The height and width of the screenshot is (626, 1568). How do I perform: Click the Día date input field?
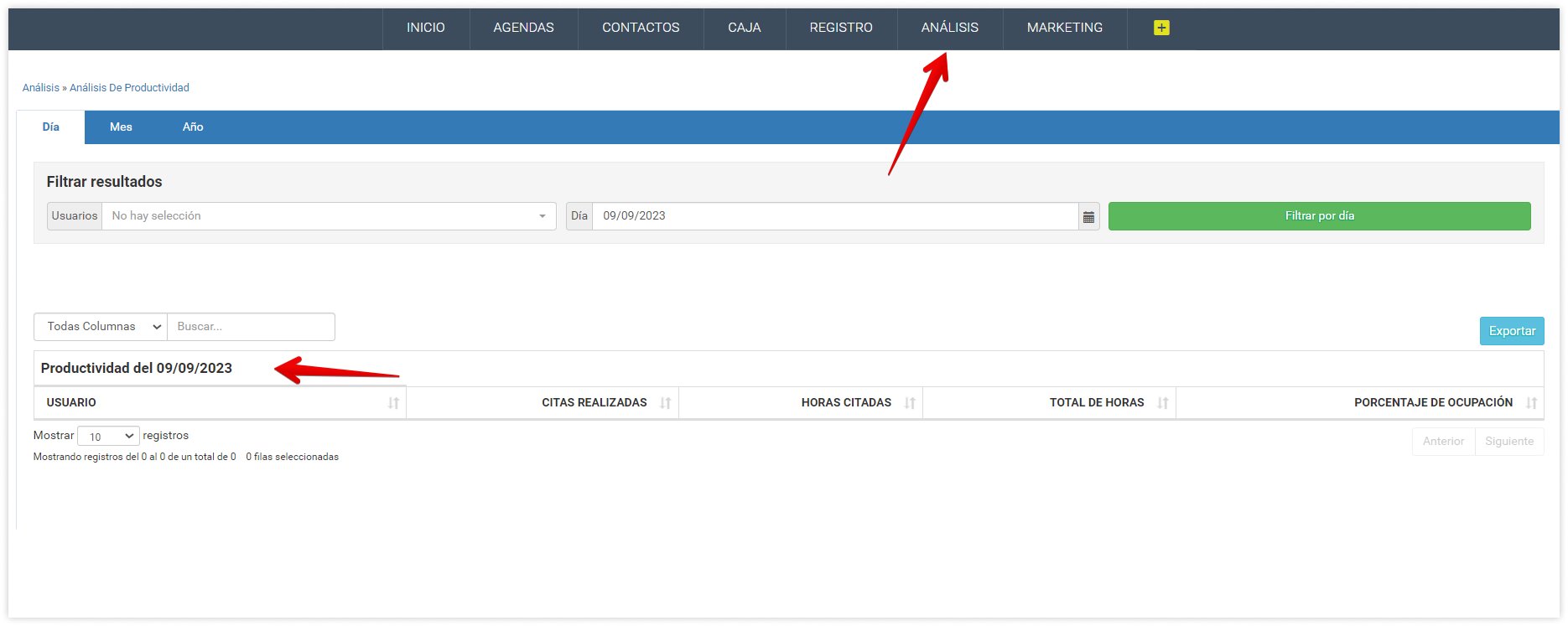pyautogui.click(x=834, y=216)
